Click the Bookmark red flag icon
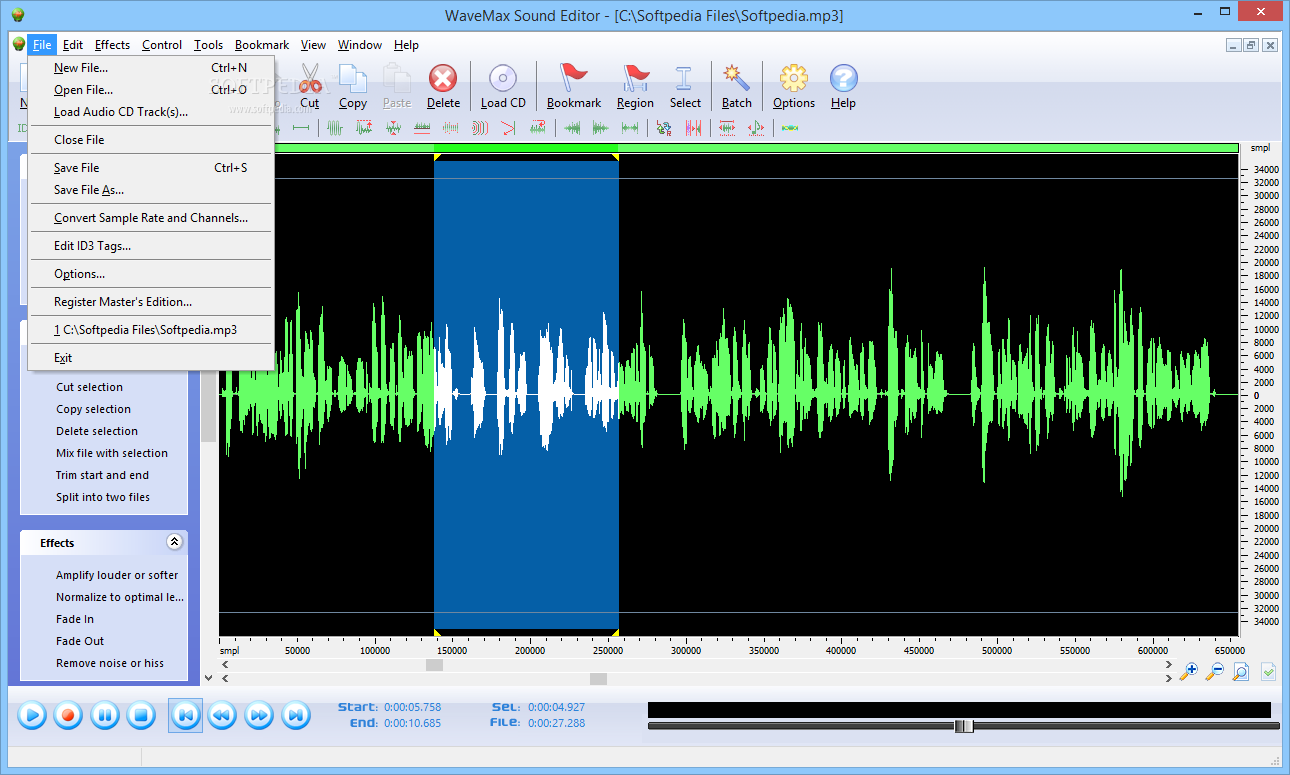 click(x=574, y=78)
